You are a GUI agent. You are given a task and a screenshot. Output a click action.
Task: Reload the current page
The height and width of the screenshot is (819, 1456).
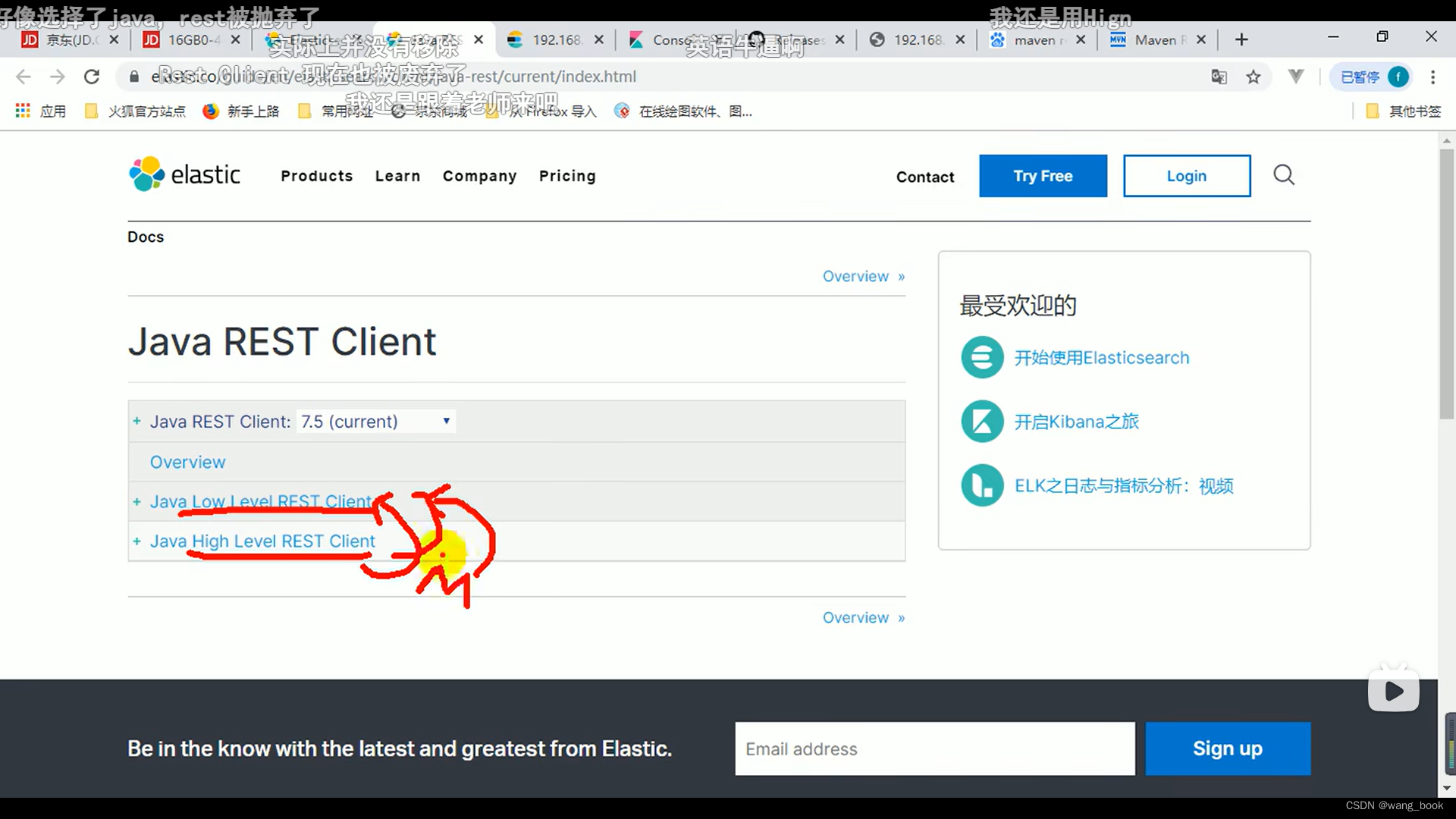(x=92, y=77)
